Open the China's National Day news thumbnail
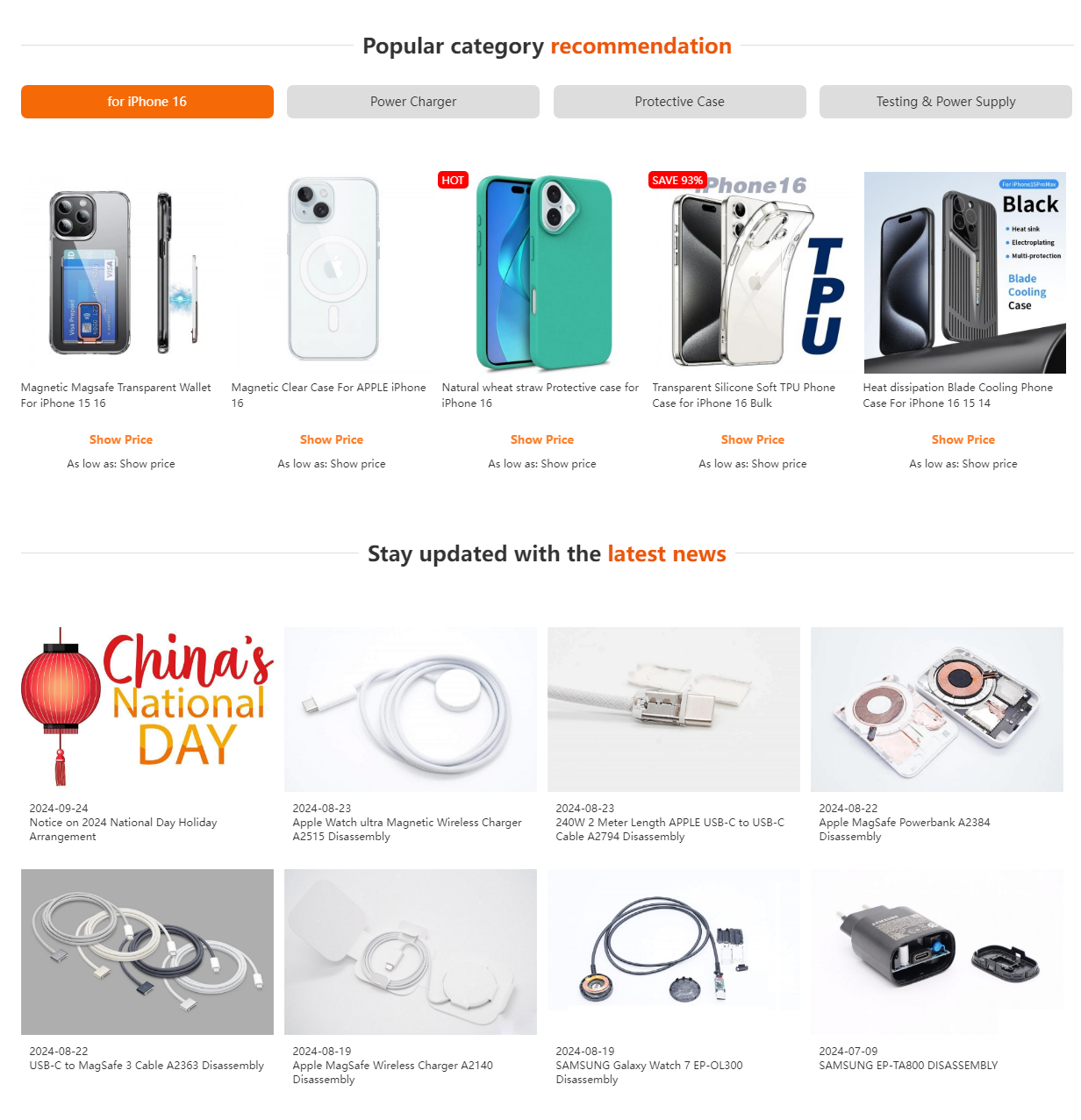The height and width of the screenshot is (1120, 1081). (x=147, y=709)
